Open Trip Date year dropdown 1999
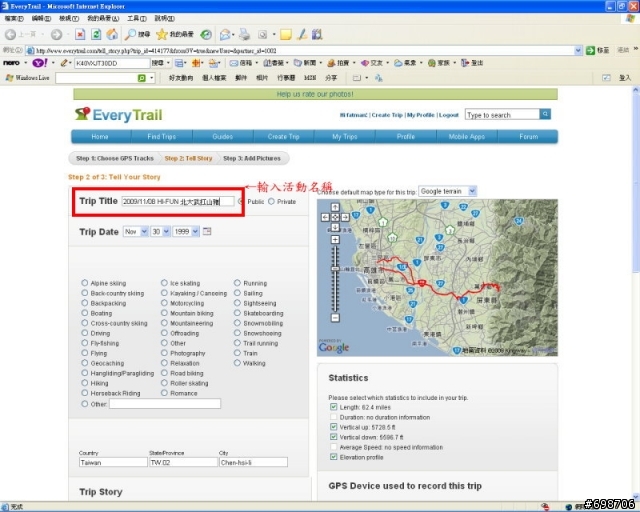 coord(186,232)
